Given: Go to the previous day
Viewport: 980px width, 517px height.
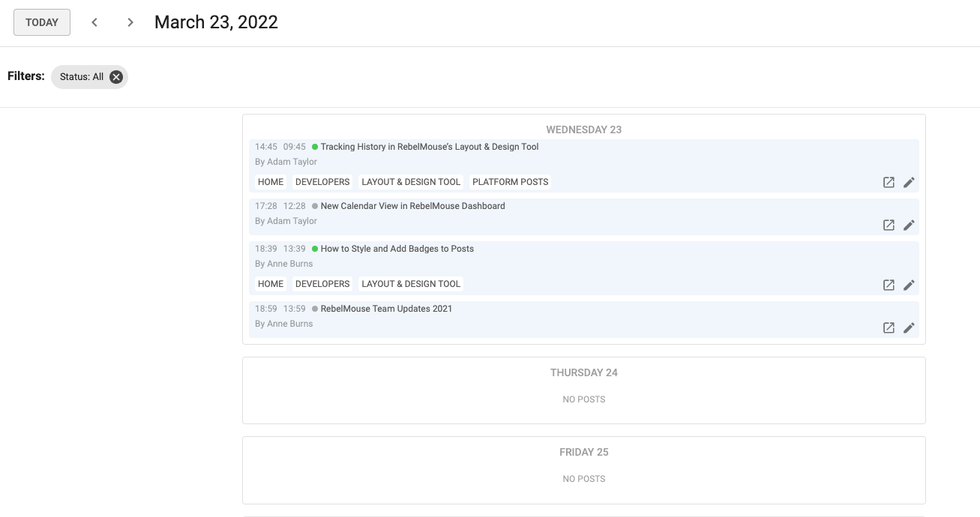Looking at the screenshot, I should (x=95, y=22).
